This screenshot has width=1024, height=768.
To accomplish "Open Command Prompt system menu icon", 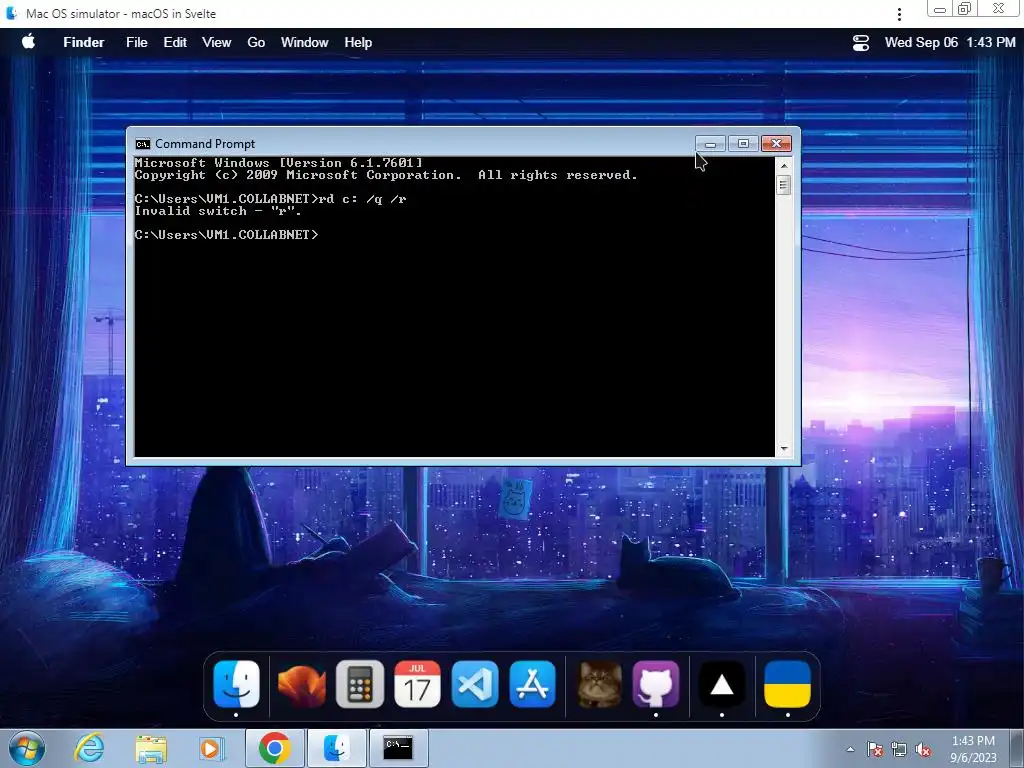I will click(142, 144).
